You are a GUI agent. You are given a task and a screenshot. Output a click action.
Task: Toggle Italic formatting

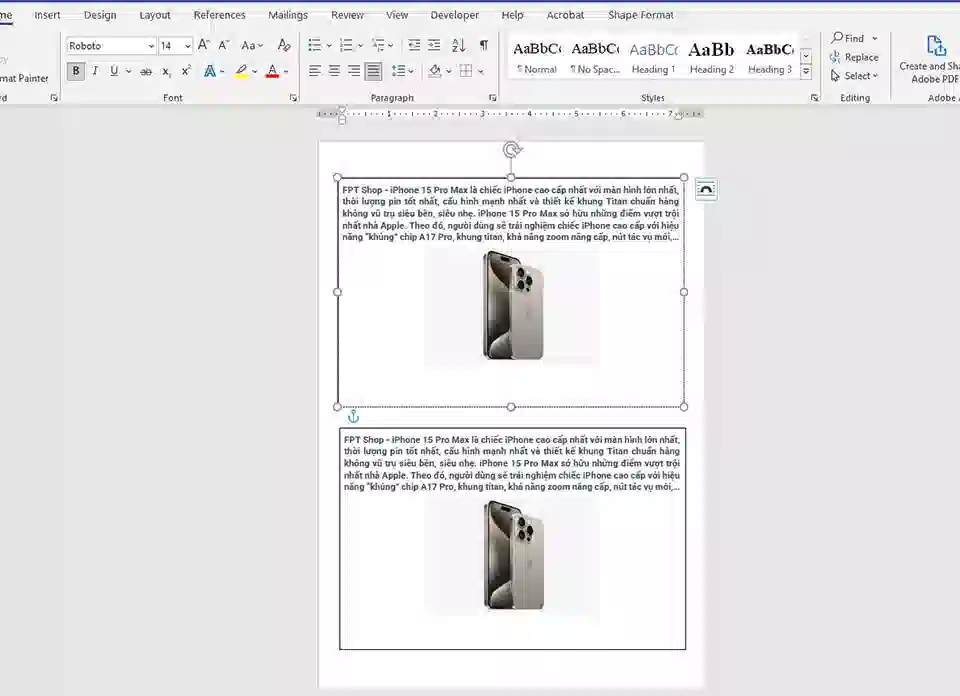click(95, 71)
